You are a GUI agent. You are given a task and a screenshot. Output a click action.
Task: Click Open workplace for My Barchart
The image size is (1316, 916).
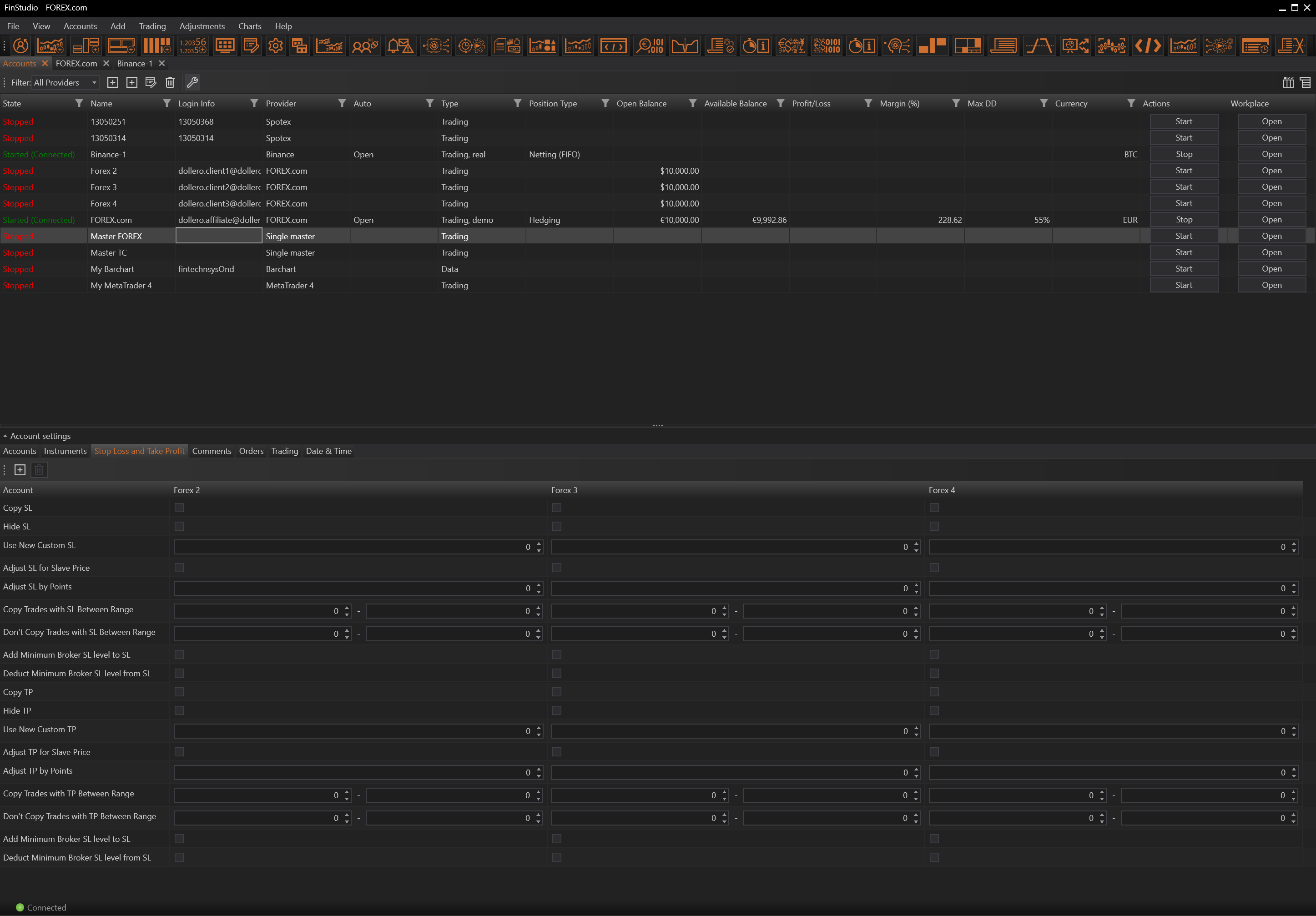point(1271,269)
